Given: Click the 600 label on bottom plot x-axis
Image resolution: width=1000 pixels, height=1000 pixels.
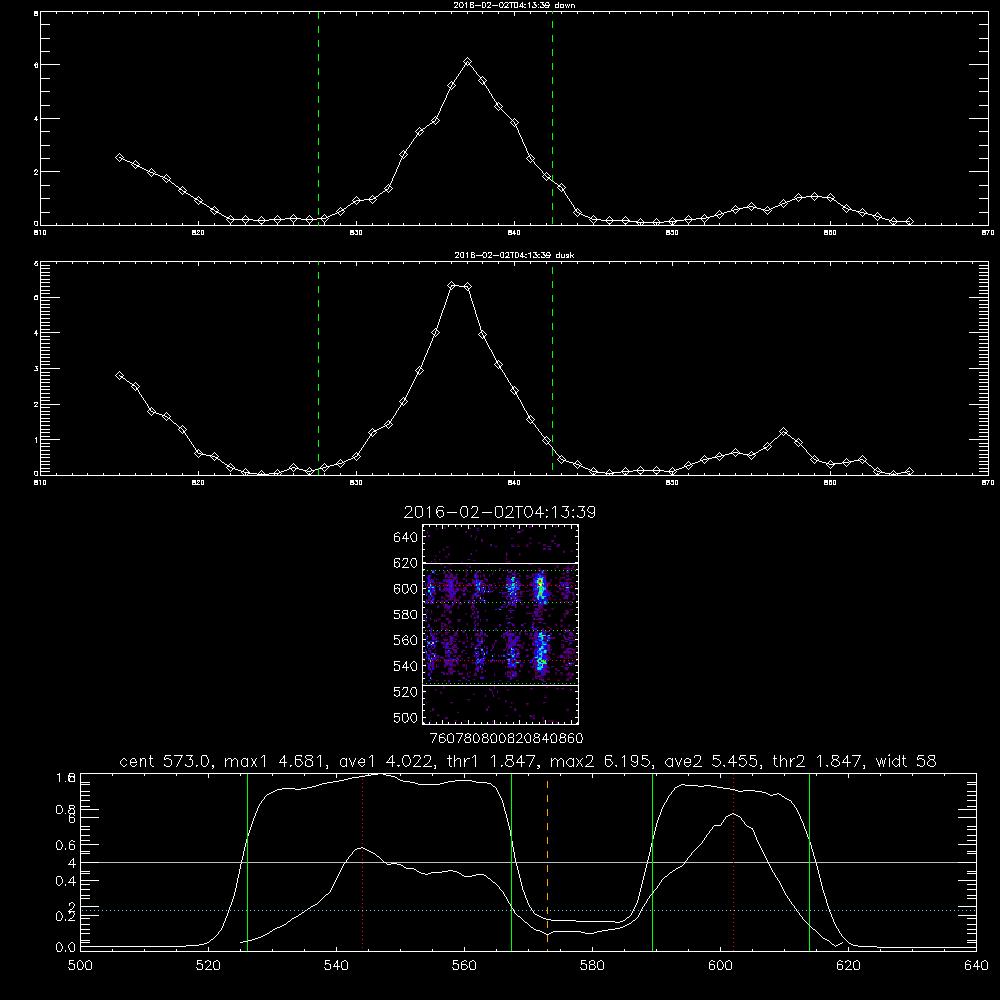Looking at the screenshot, I should pos(721,966).
